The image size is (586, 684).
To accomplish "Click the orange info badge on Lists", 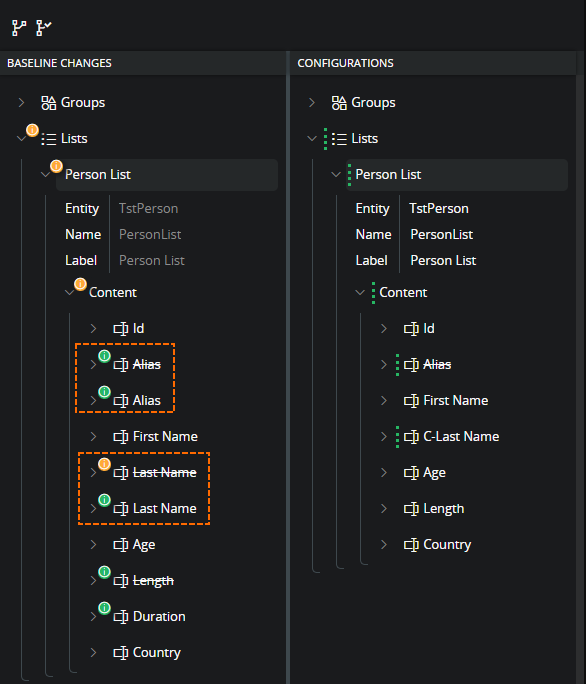I will tap(32, 130).
